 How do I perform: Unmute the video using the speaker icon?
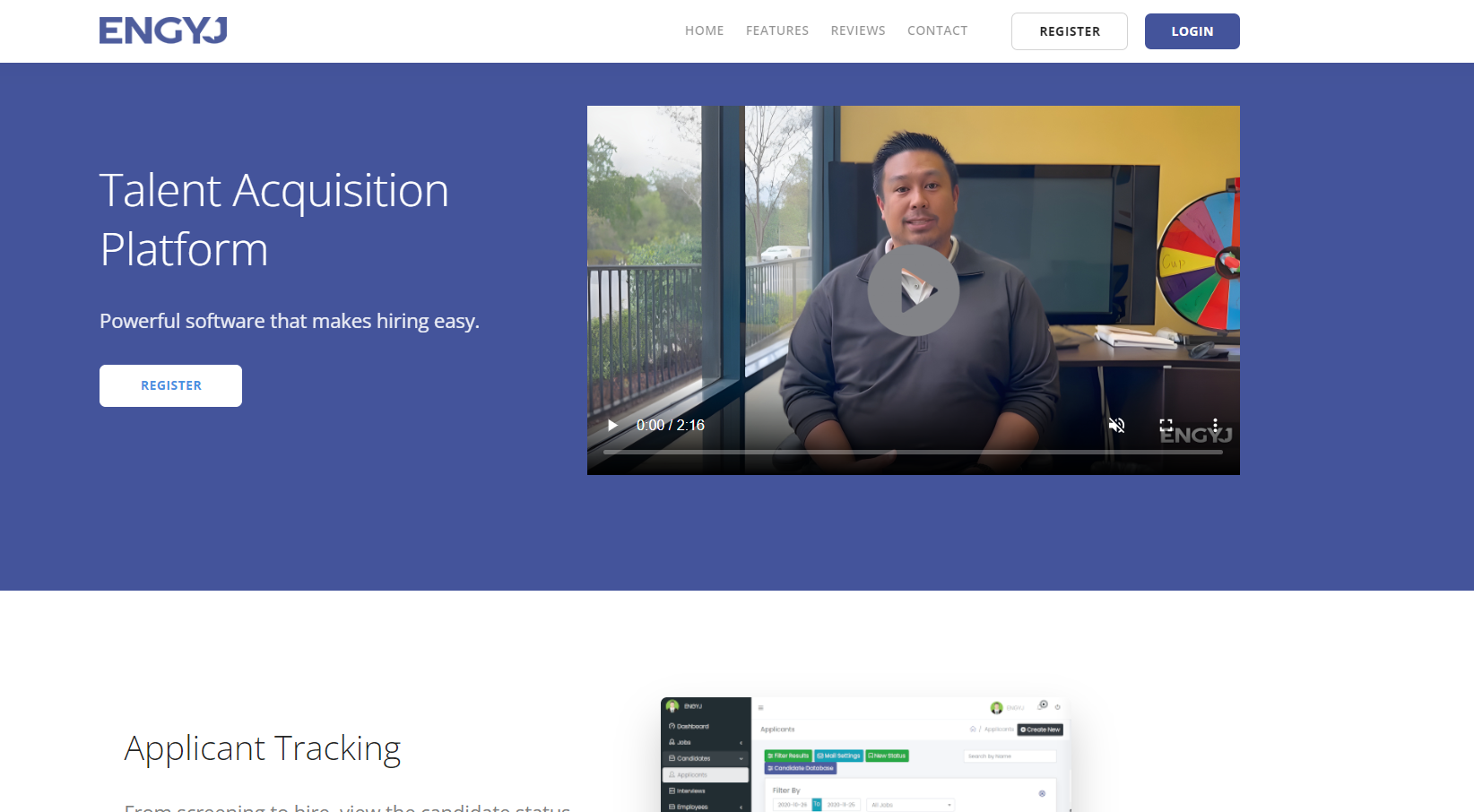coord(1116,425)
